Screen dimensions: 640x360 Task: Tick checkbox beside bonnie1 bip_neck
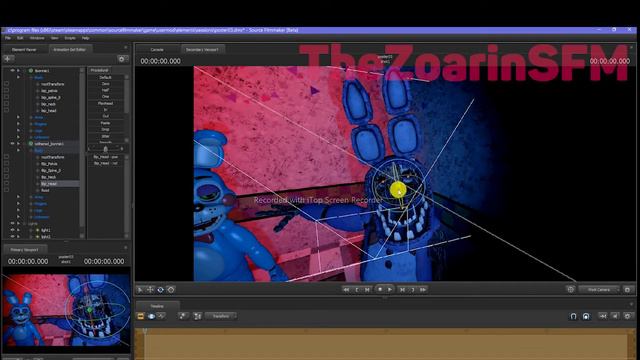click(x=6, y=104)
